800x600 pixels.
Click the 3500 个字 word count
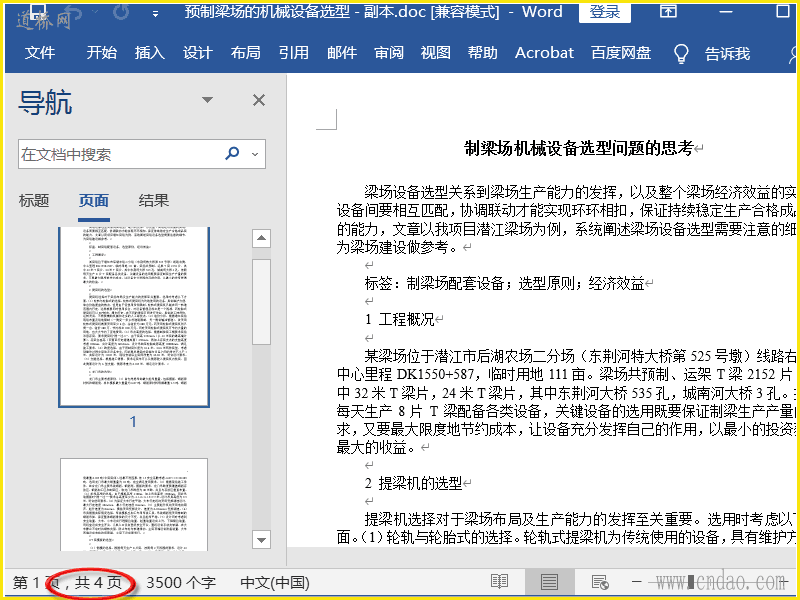181,583
